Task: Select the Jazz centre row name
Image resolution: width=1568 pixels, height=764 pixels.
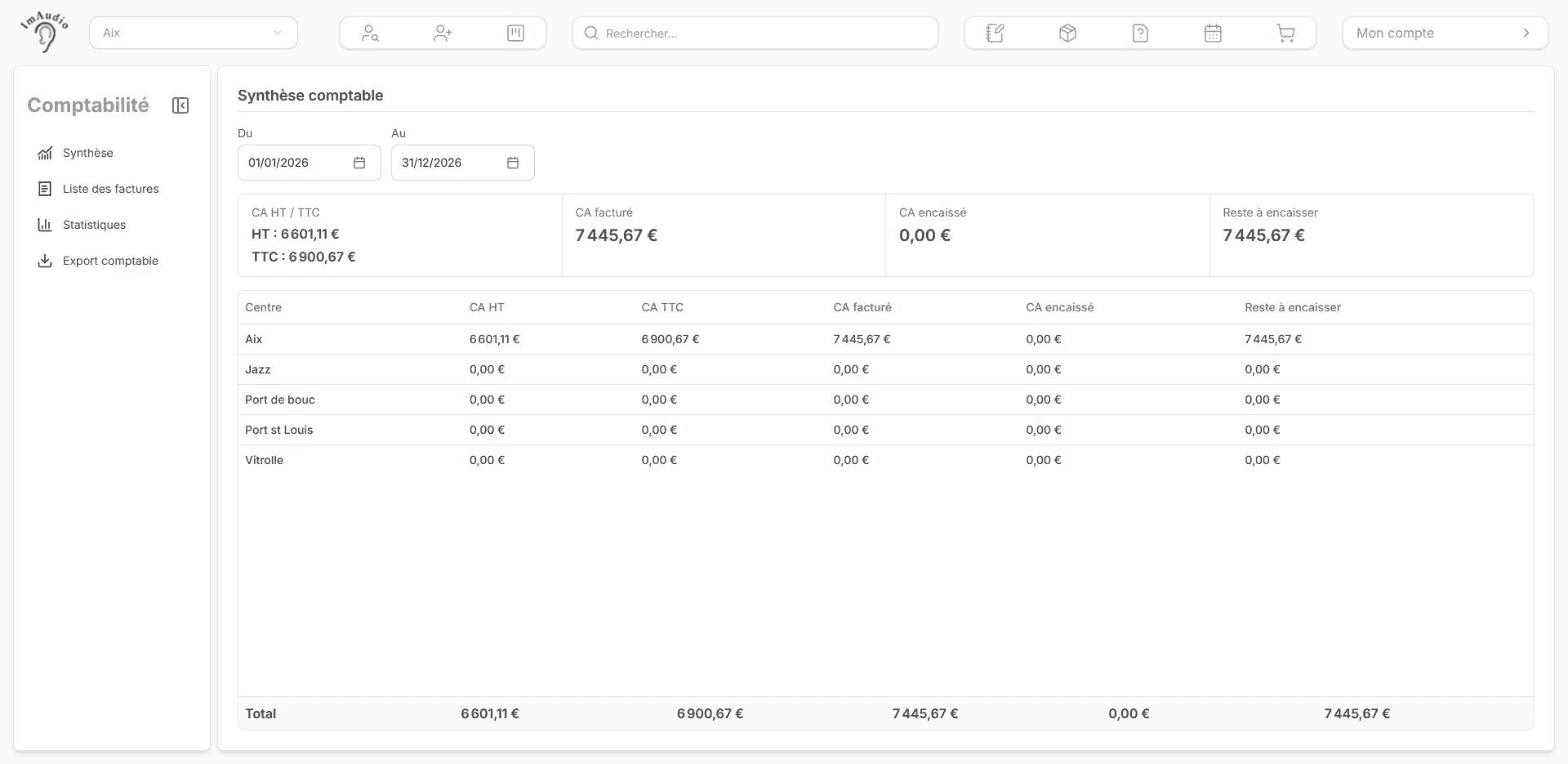Action: pos(258,369)
